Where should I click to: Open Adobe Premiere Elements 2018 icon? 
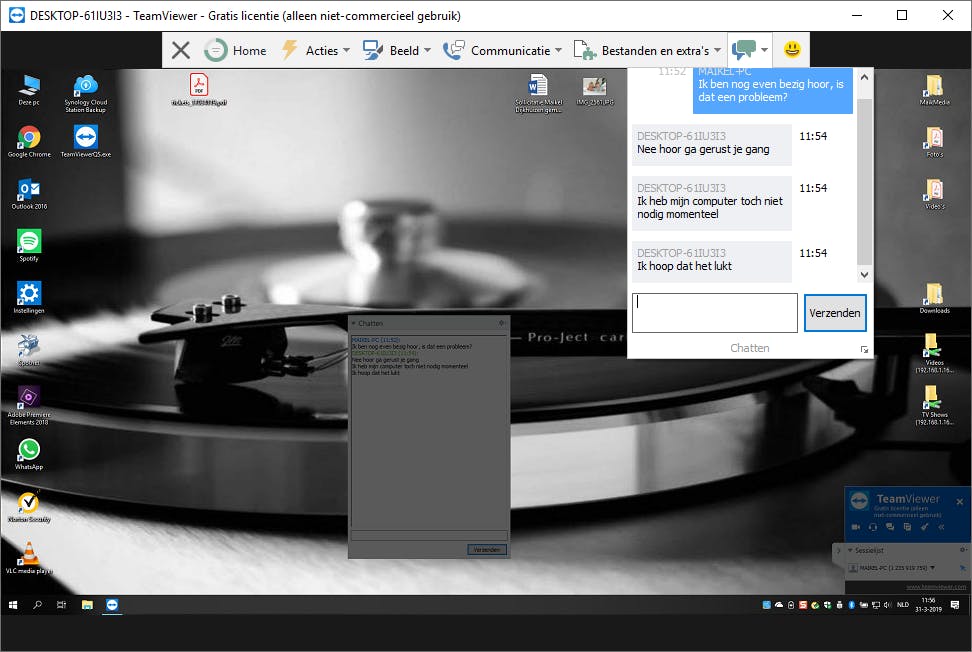pyautogui.click(x=29, y=406)
